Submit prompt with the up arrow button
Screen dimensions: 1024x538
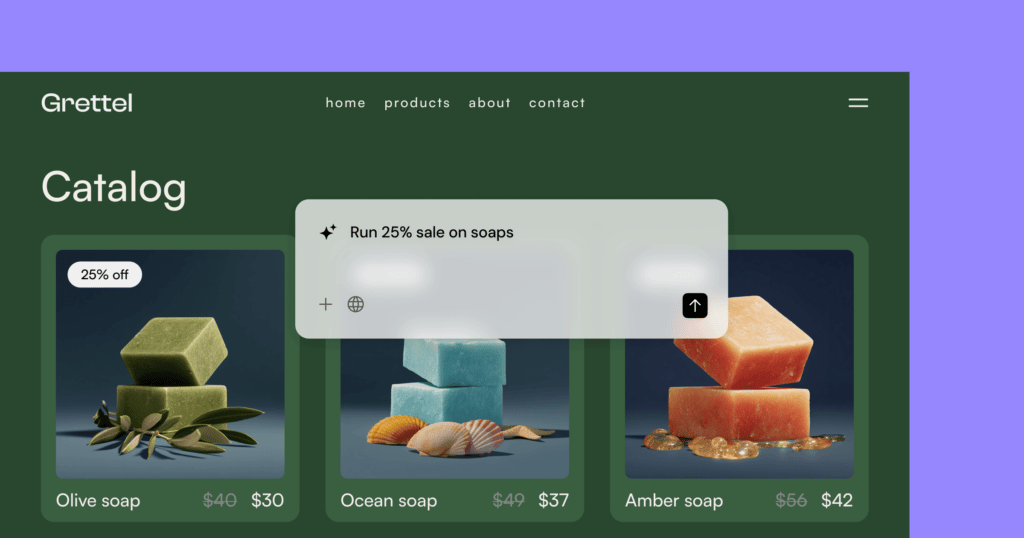coord(695,306)
